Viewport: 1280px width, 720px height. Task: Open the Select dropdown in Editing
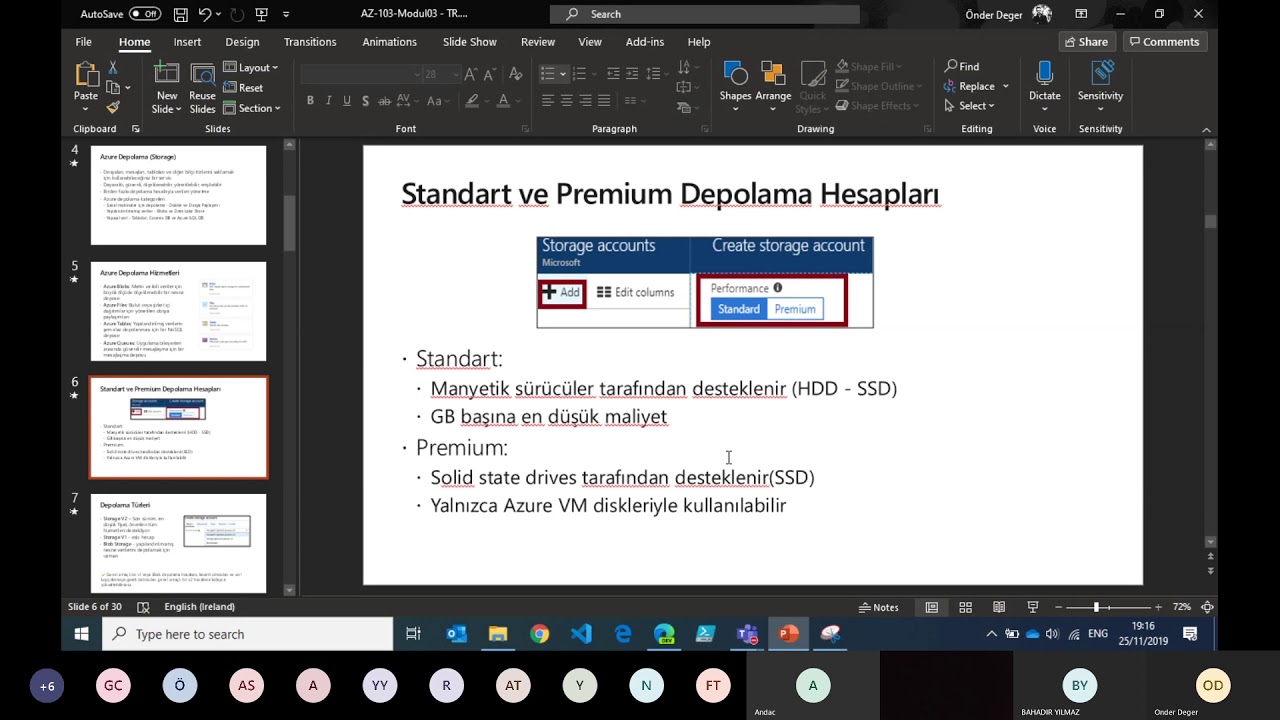pyautogui.click(x=969, y=106)
